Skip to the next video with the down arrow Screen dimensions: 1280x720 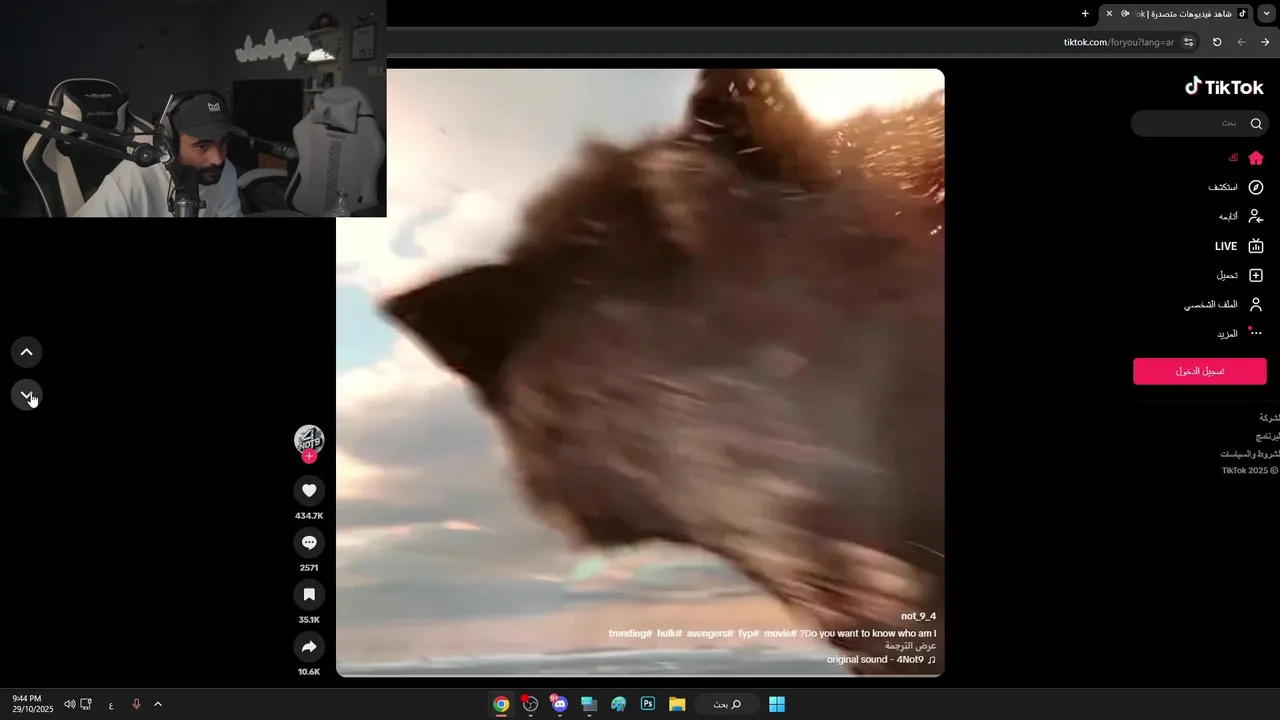[x=27, y=396]
